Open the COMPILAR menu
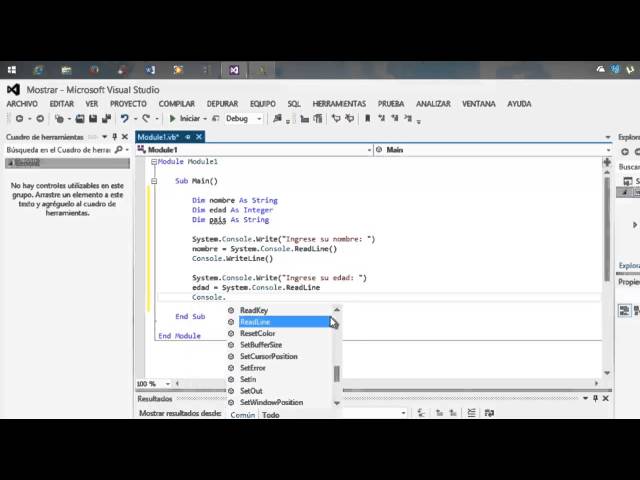Viewport: 640px width, 480px height. pos(177,104)
